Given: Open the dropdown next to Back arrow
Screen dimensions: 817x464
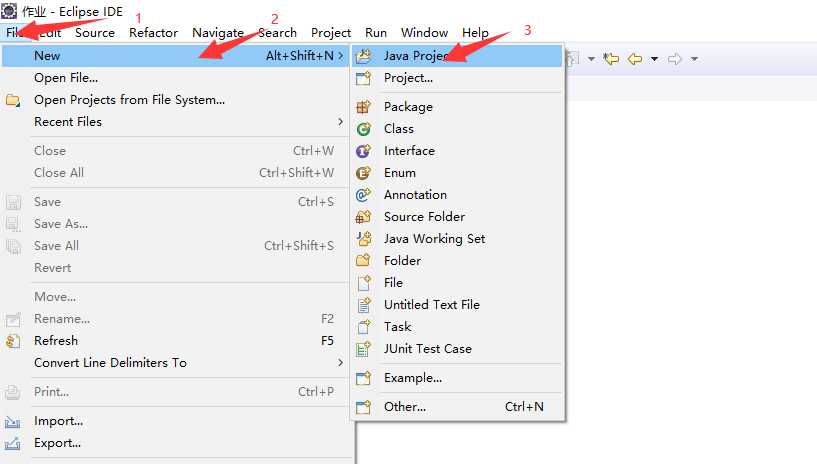Looking at the screenshot, I should click(654, 59).
